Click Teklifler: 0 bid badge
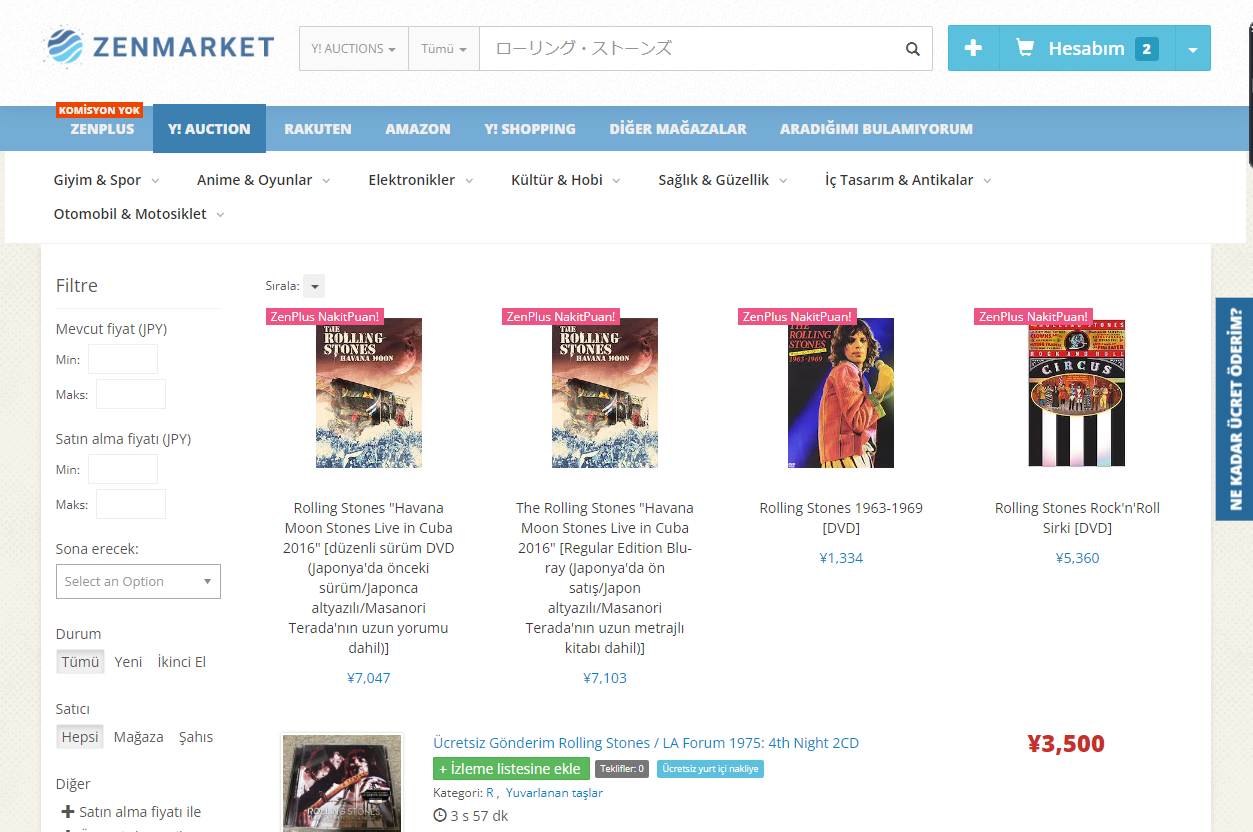Viewport: 1253px width, 832px height. [622, 769]
